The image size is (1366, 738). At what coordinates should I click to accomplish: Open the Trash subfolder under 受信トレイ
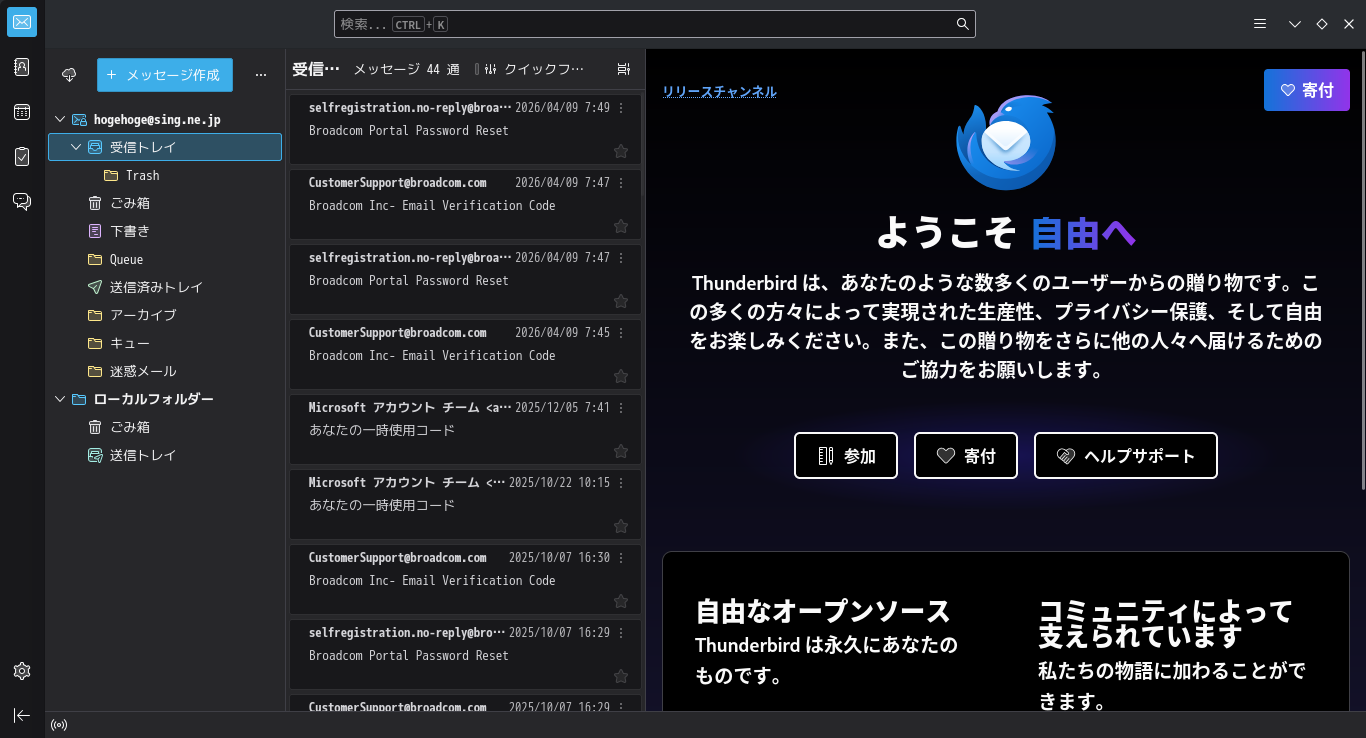(165, 175)
